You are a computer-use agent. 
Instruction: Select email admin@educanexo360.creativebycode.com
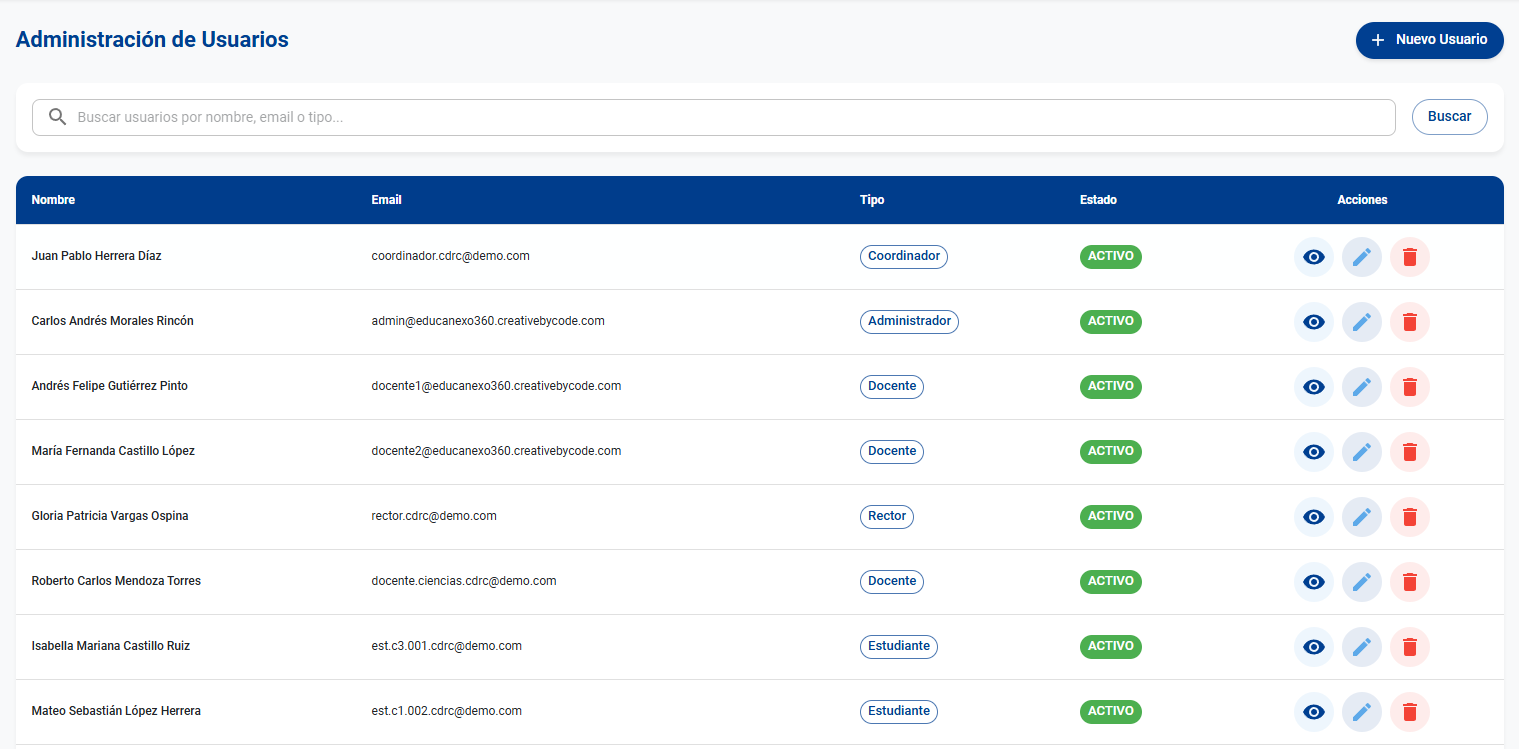[488, 321]
